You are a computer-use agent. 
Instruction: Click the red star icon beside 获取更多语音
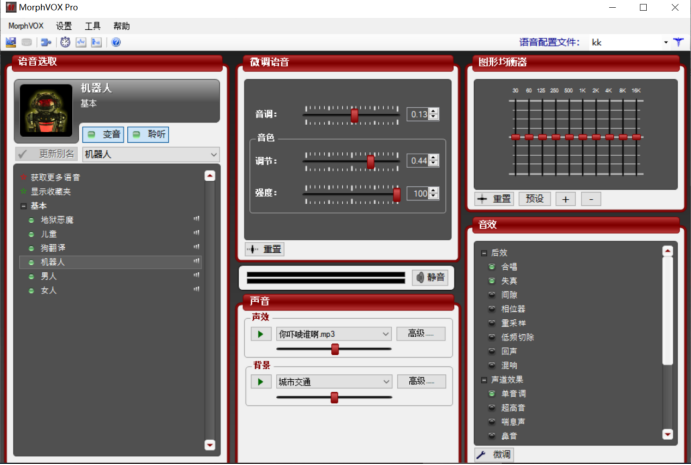23,177
